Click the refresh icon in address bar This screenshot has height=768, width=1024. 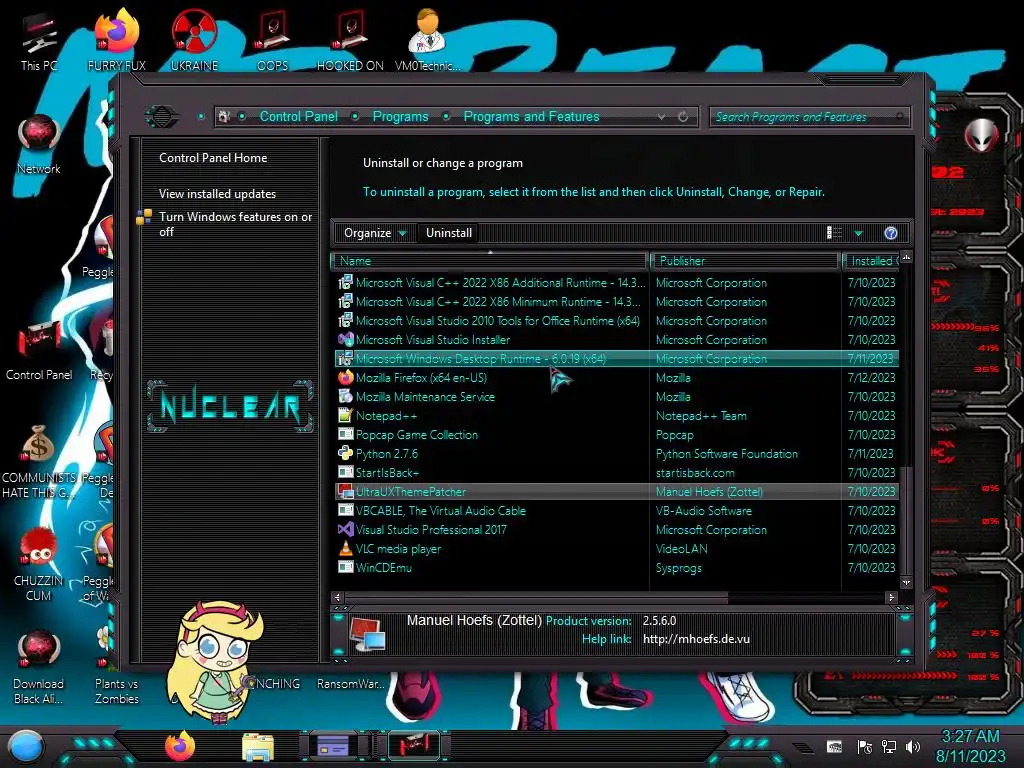point(683,116)
